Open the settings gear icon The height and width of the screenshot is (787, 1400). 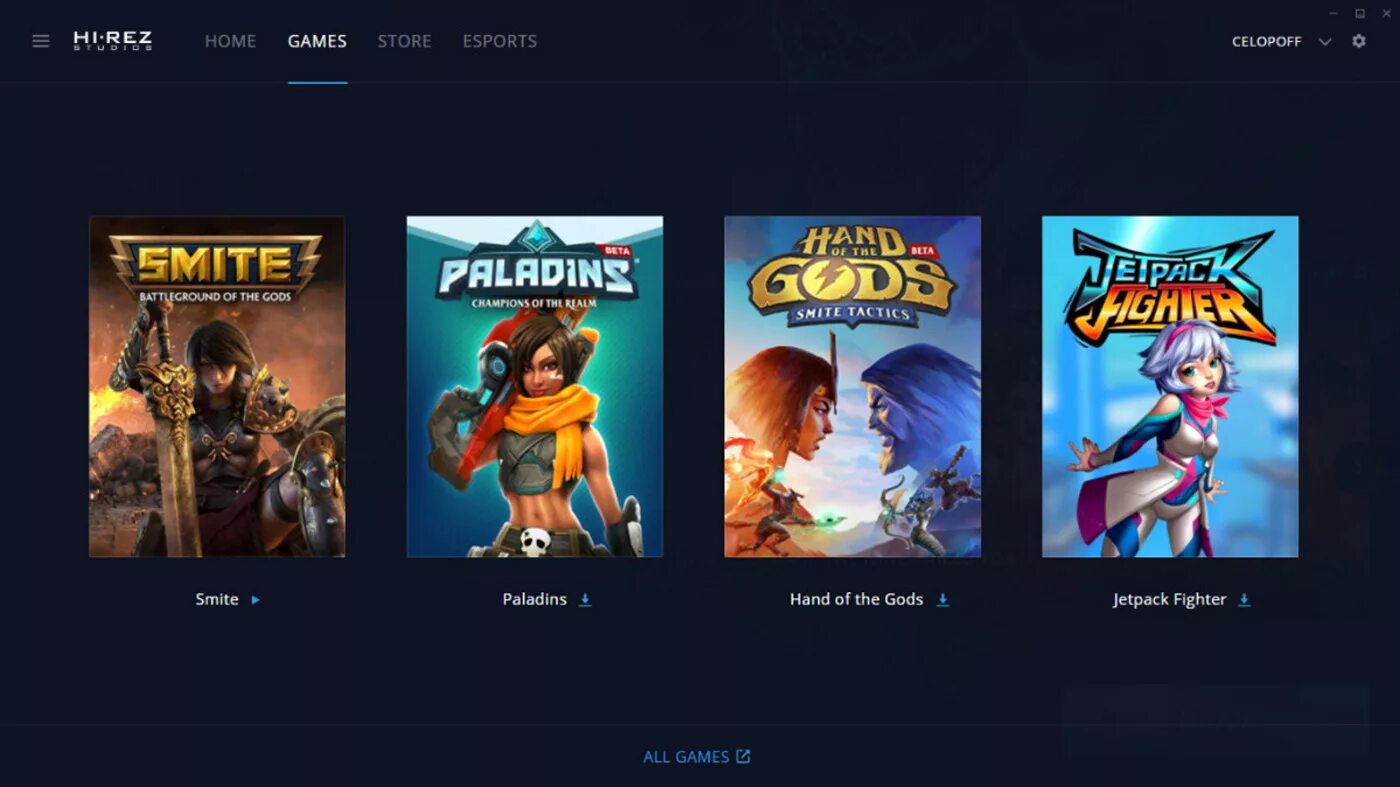1359,41
